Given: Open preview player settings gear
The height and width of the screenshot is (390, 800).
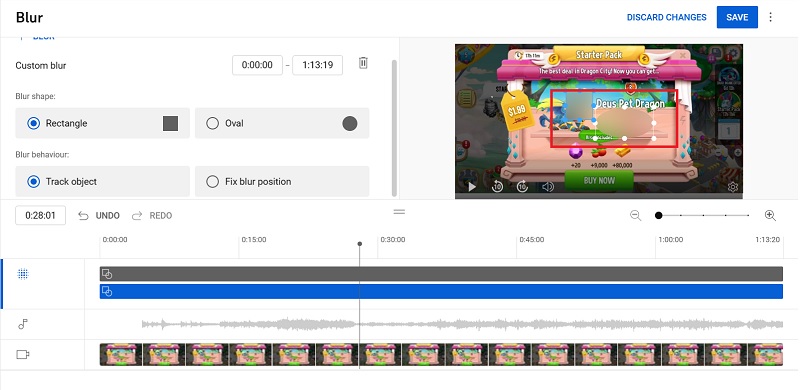Looking at the screenshot, I should (x=733, y=187).
